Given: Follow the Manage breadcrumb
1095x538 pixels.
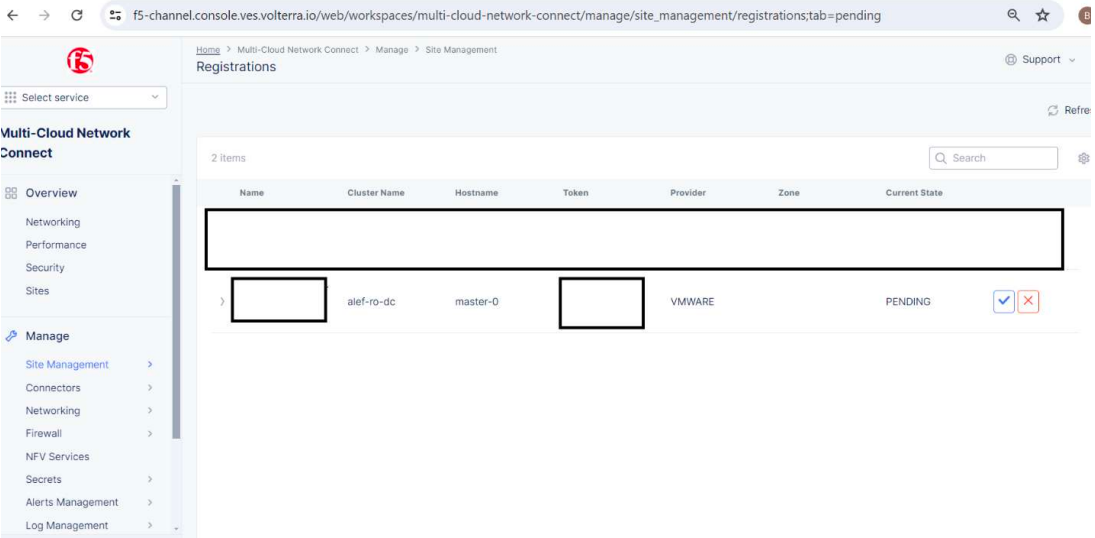Looking at the screenshot, I should click(392, 50).
